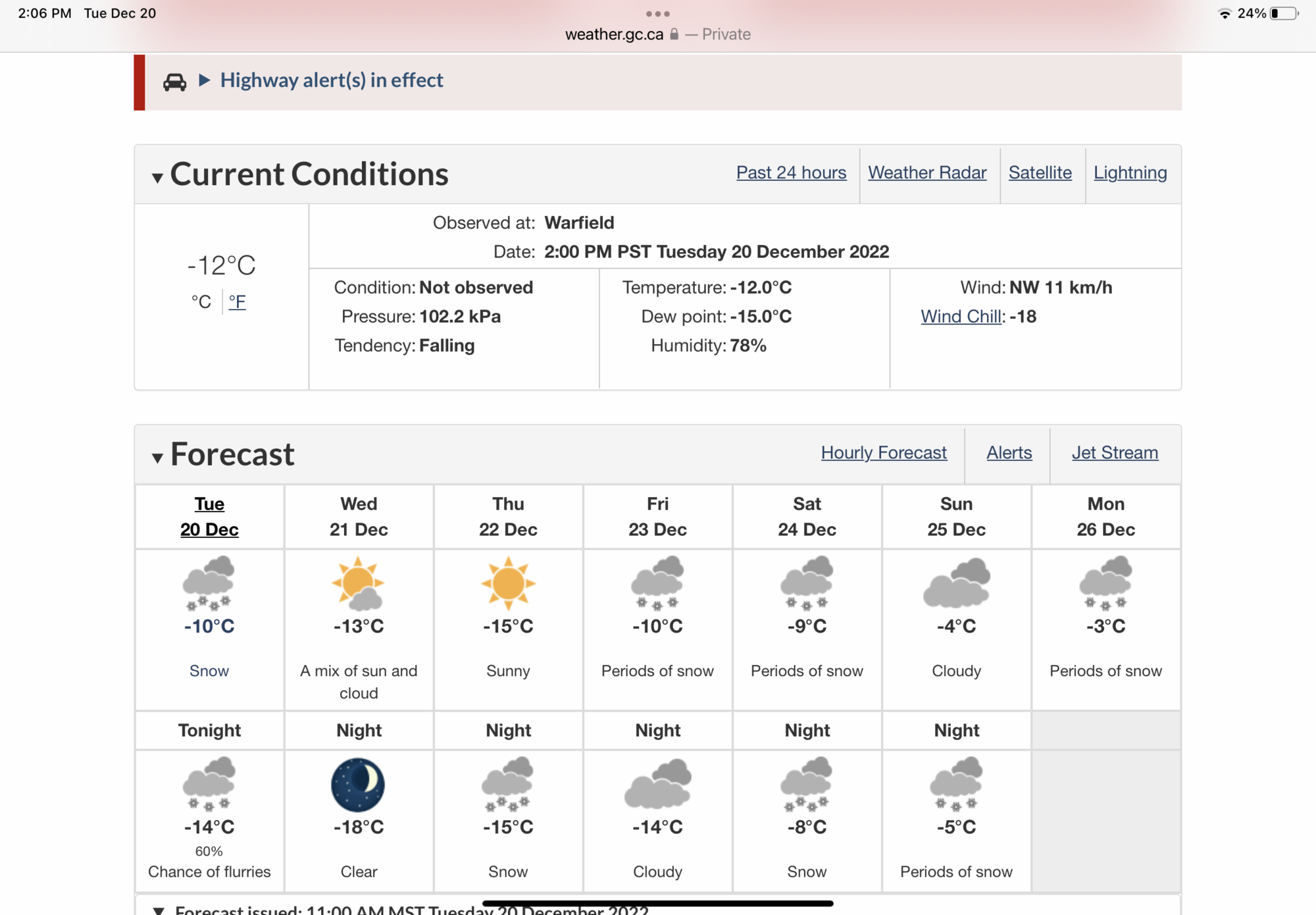Open the Jet Stream link
The height and width of the screenshot is (915, 1316).
1115,453
